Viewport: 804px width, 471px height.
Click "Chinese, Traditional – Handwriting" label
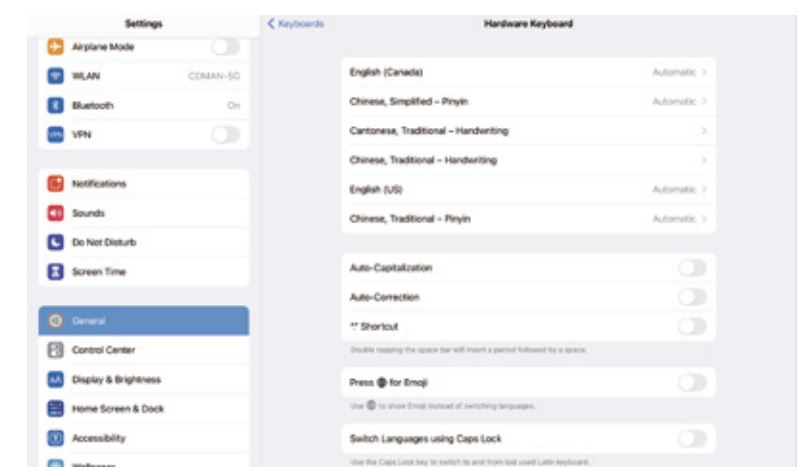click(x=423, y=160)
